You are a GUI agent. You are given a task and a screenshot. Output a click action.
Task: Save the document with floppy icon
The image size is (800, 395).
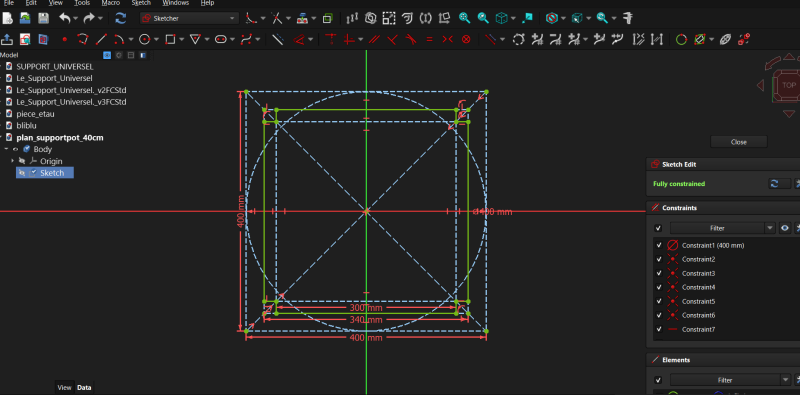pos(43,18)
